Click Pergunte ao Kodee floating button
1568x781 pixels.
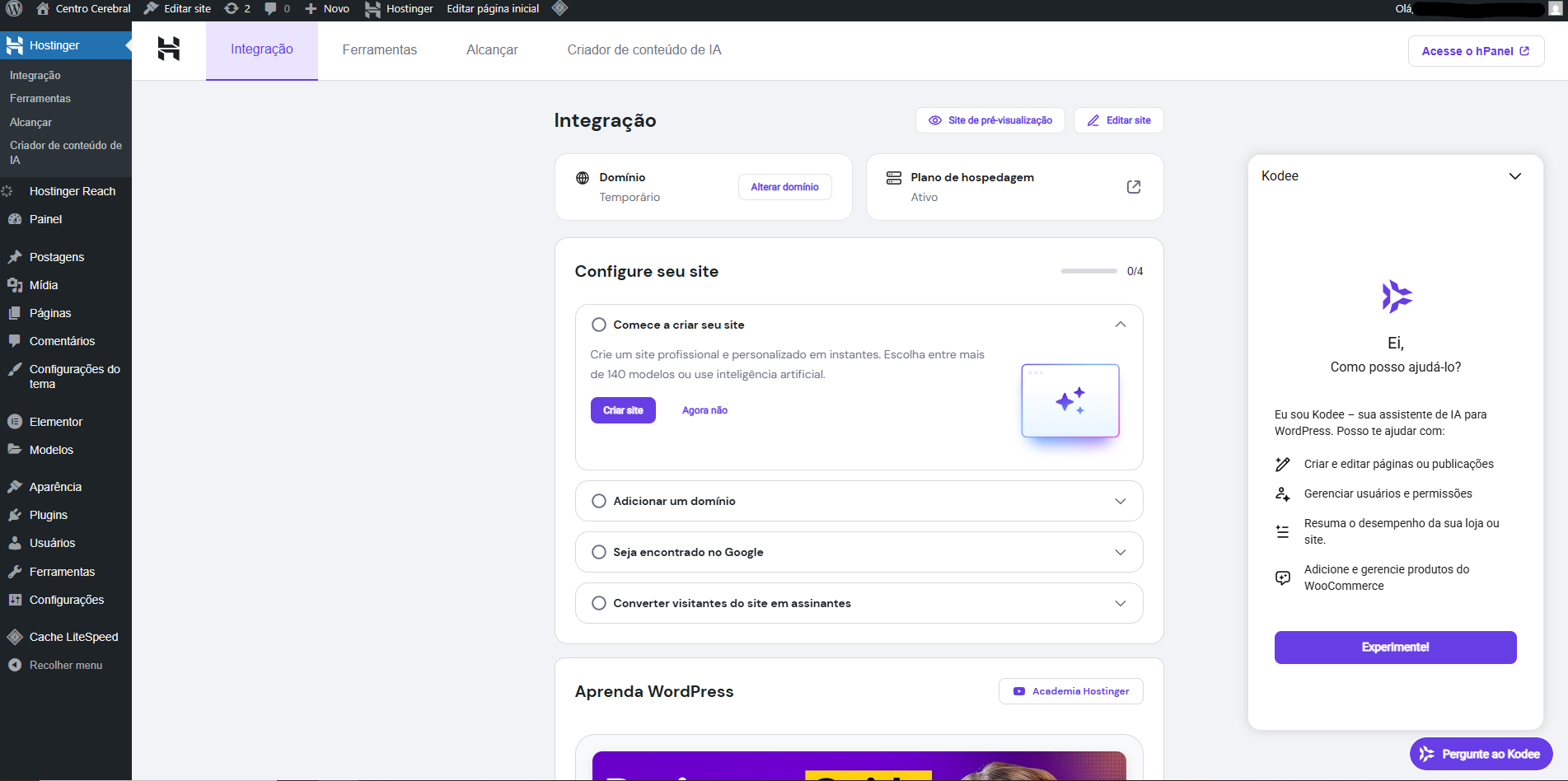(1481, 754)
